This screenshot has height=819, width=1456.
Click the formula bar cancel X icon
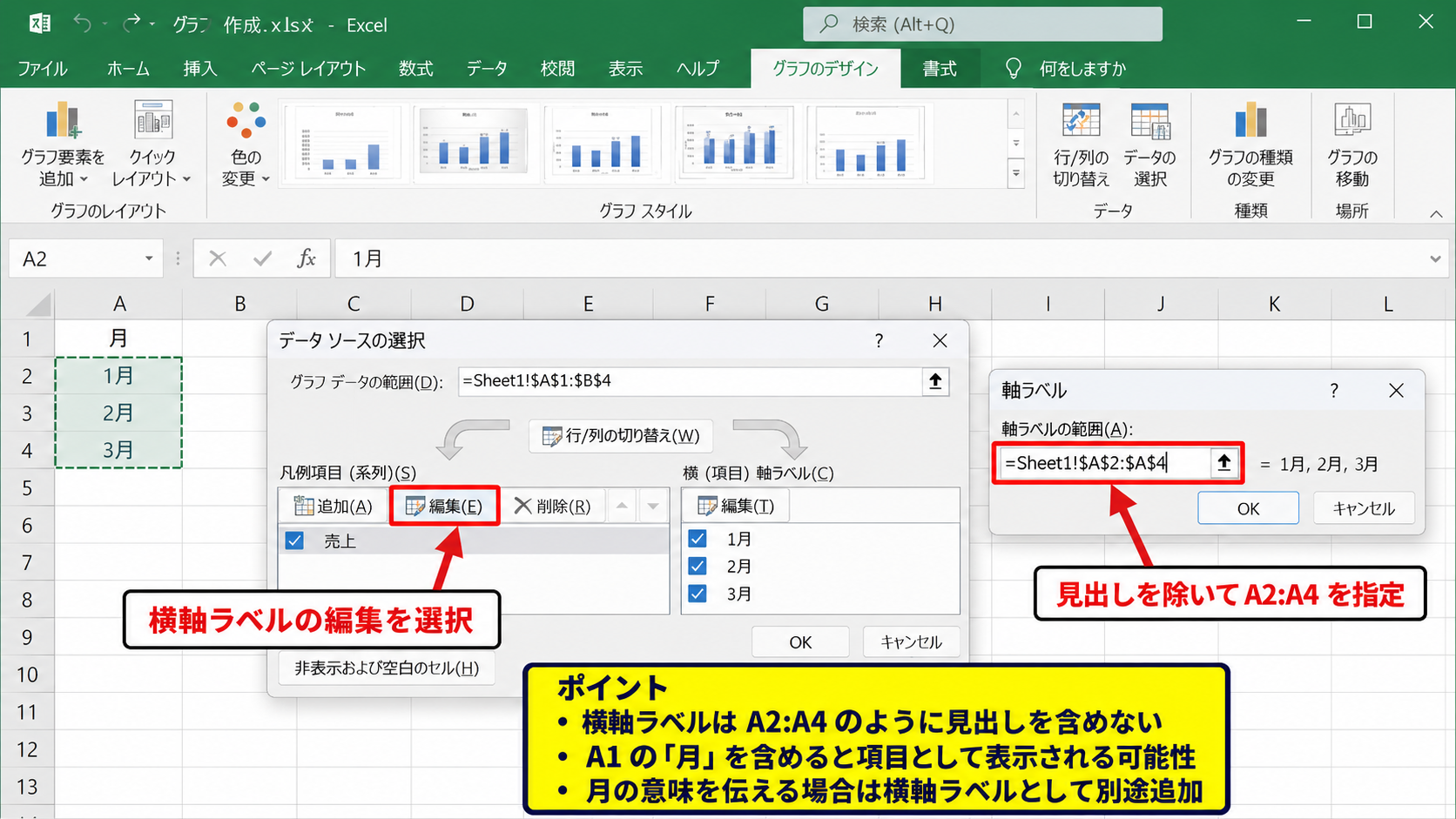[218, 258]
